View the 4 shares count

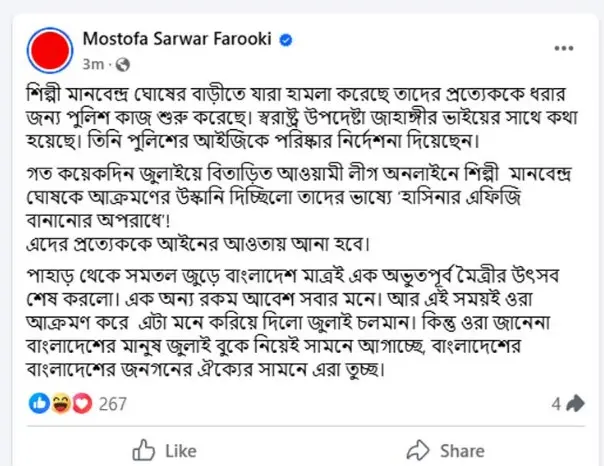point(556,403)
